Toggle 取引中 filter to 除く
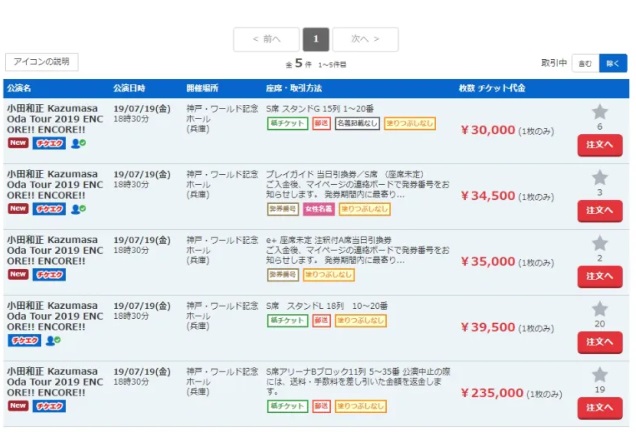This screenshot has width=636, height=438. 613,63
